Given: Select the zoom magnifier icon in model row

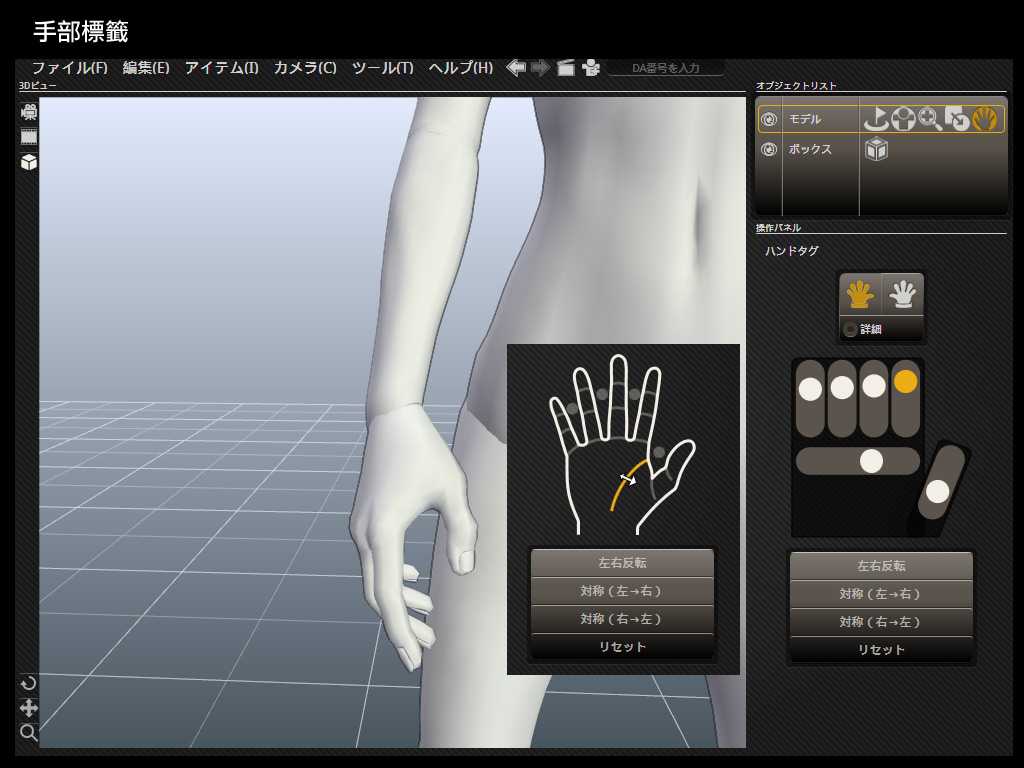Looking at the screenshot, I should [930, 120].
